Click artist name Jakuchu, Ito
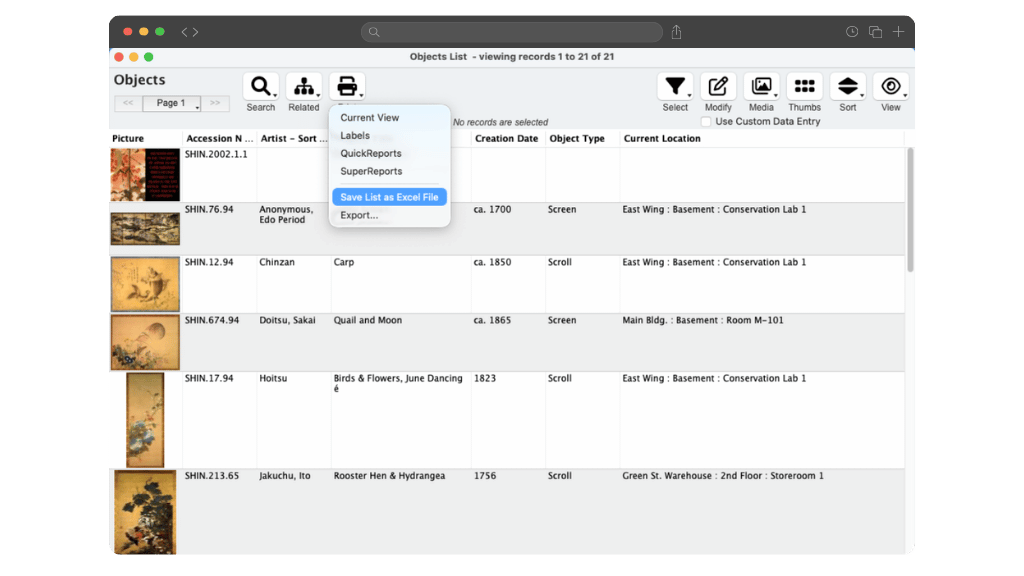This screenshot has width=1024, height=576. [x=285, y=476]
